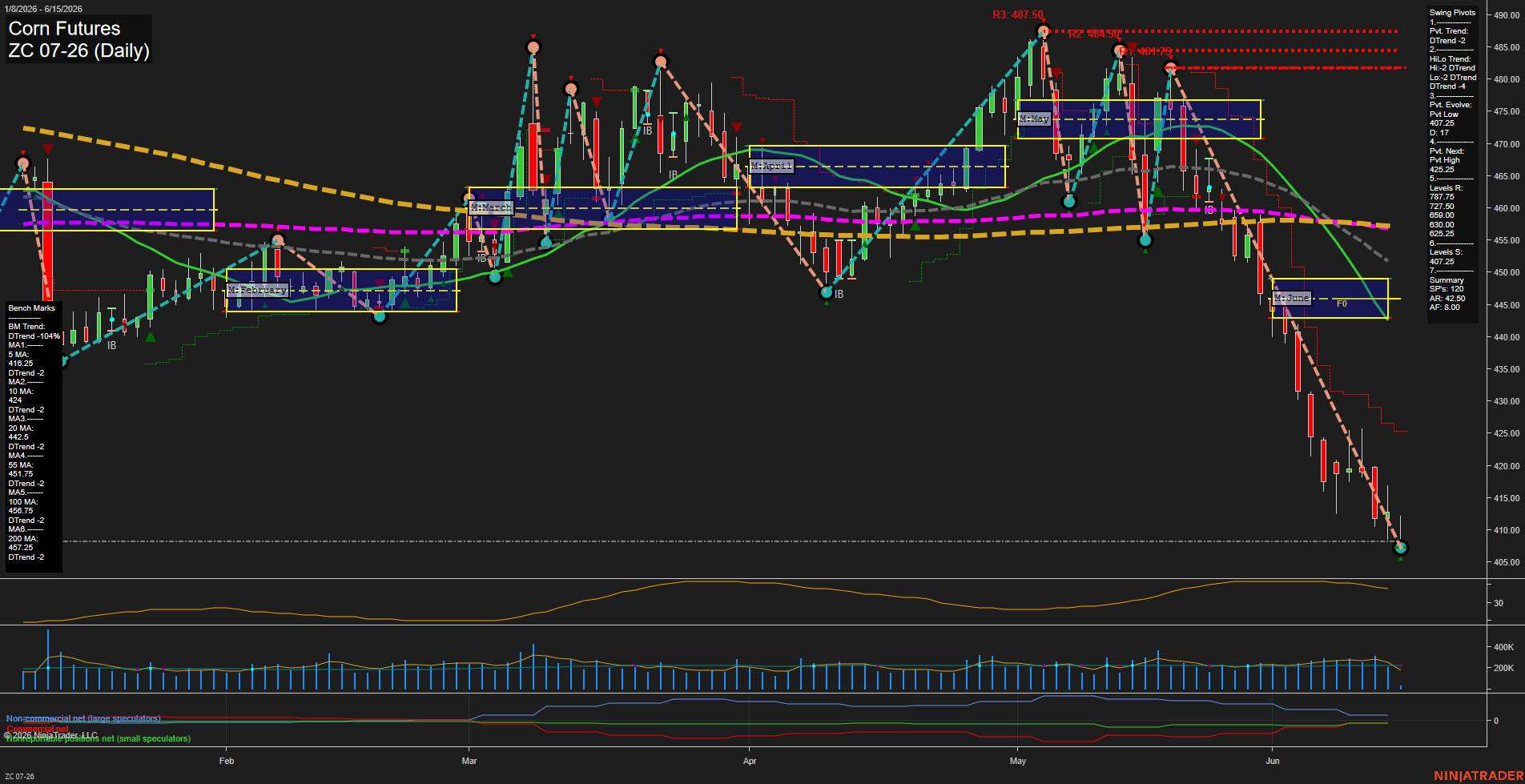Image resolution: width=1525 pixels, height=784 pixels.
Task: Select the 1/8/2026 - 6/15/2026 date range label
Action: pyautogui.click(x=42, y=9)
